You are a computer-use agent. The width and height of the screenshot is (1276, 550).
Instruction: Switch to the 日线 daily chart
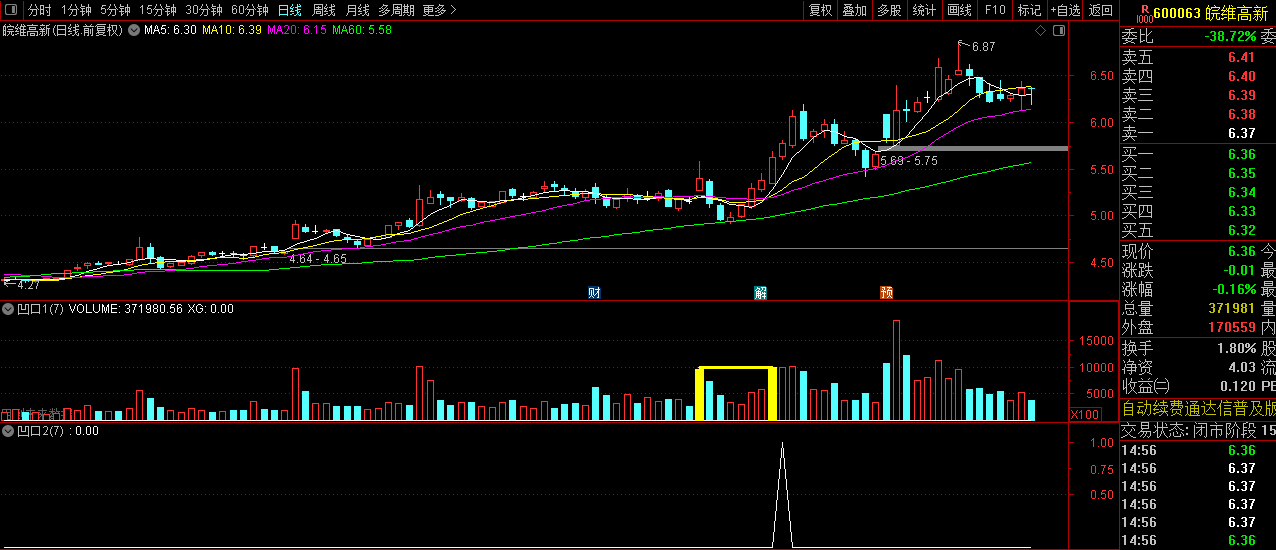(289, 10)
